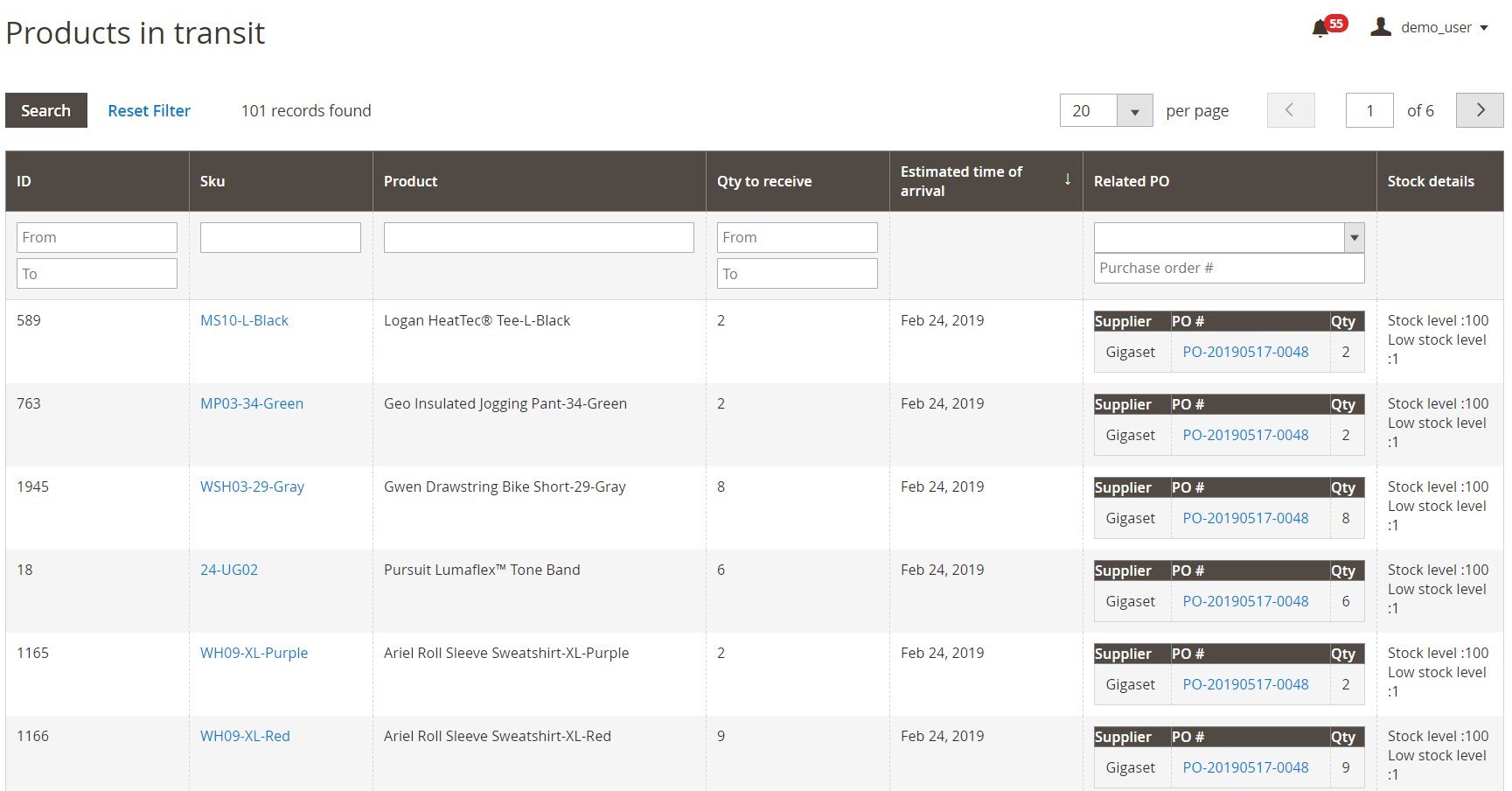Open the PO link for row 1945
Screen dimensions: 1512x791
pos(1245,518)
